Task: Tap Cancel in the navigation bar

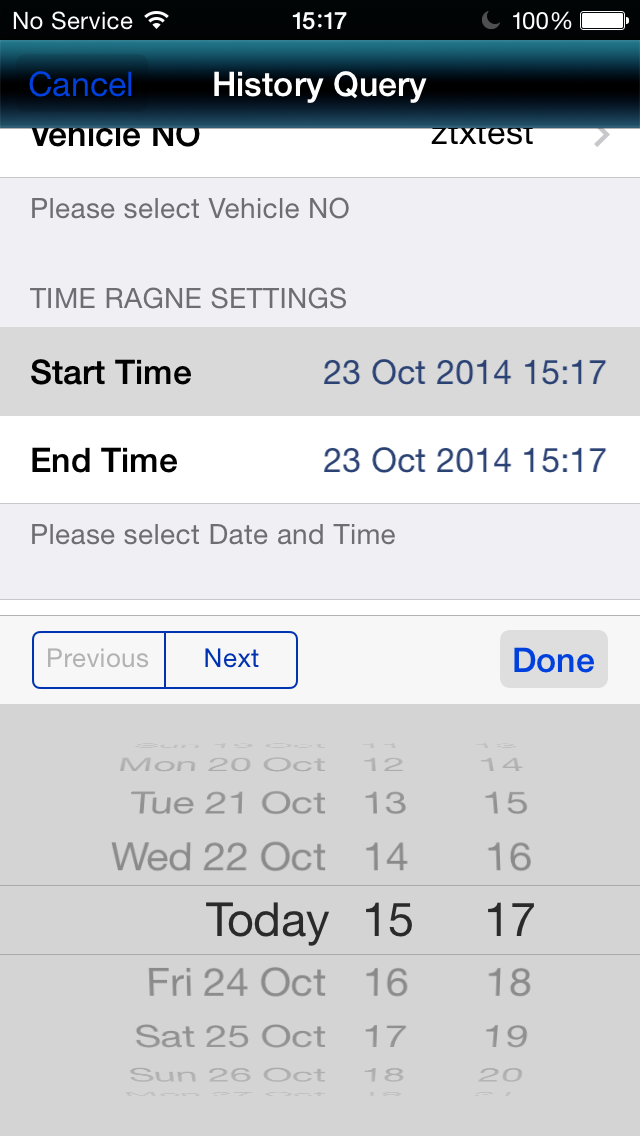Action: coord(81,85)
